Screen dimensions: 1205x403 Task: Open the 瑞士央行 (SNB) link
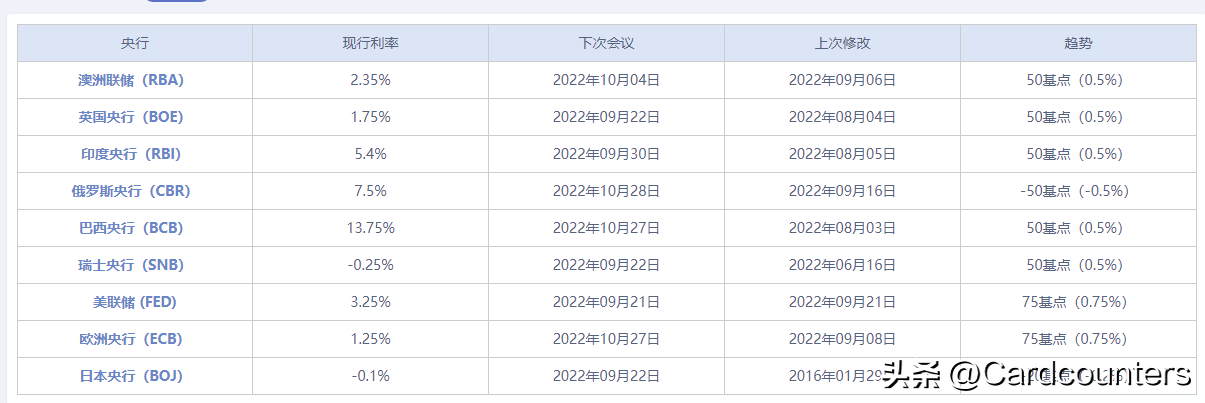135,265
